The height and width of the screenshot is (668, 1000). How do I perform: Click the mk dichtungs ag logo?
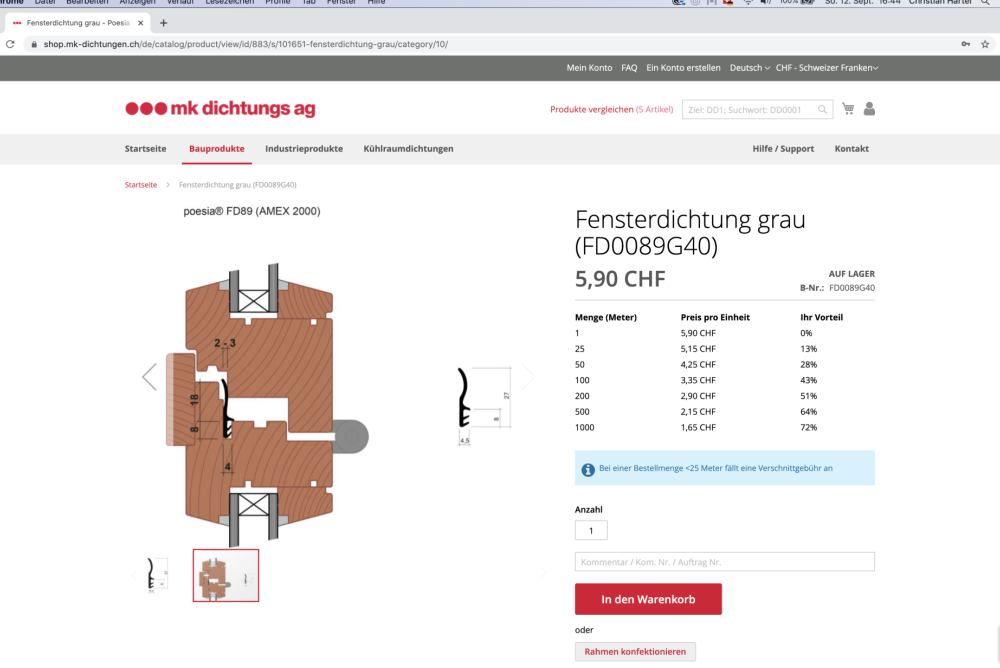pyautogui.click(x=220, y=109)
